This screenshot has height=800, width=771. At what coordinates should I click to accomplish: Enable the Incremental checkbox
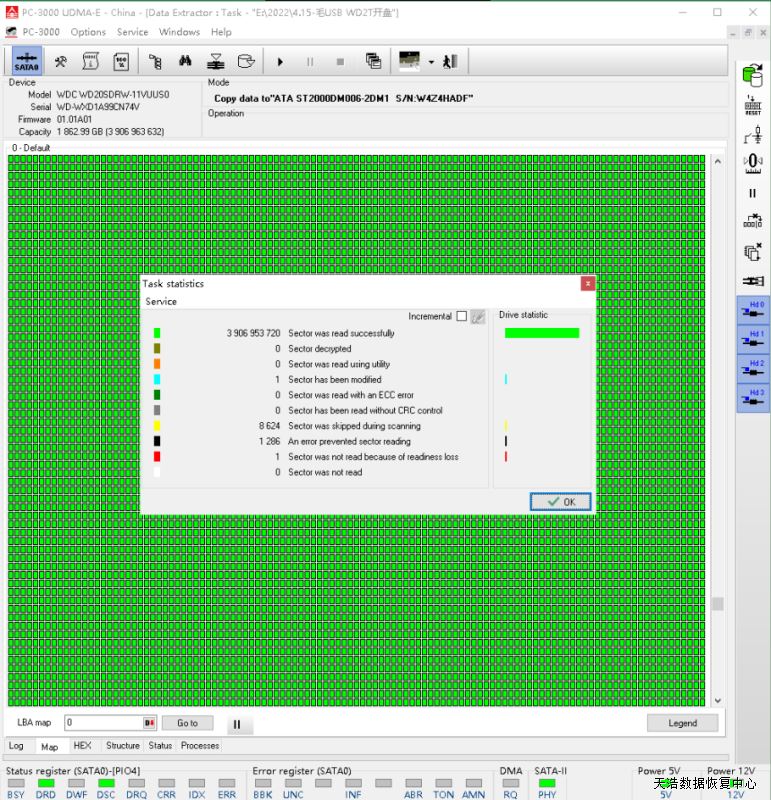(x=461, y=317)
